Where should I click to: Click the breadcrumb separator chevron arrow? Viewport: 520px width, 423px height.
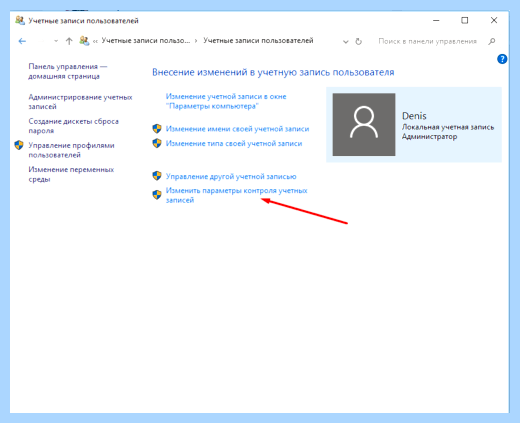(x=196, y=41)
